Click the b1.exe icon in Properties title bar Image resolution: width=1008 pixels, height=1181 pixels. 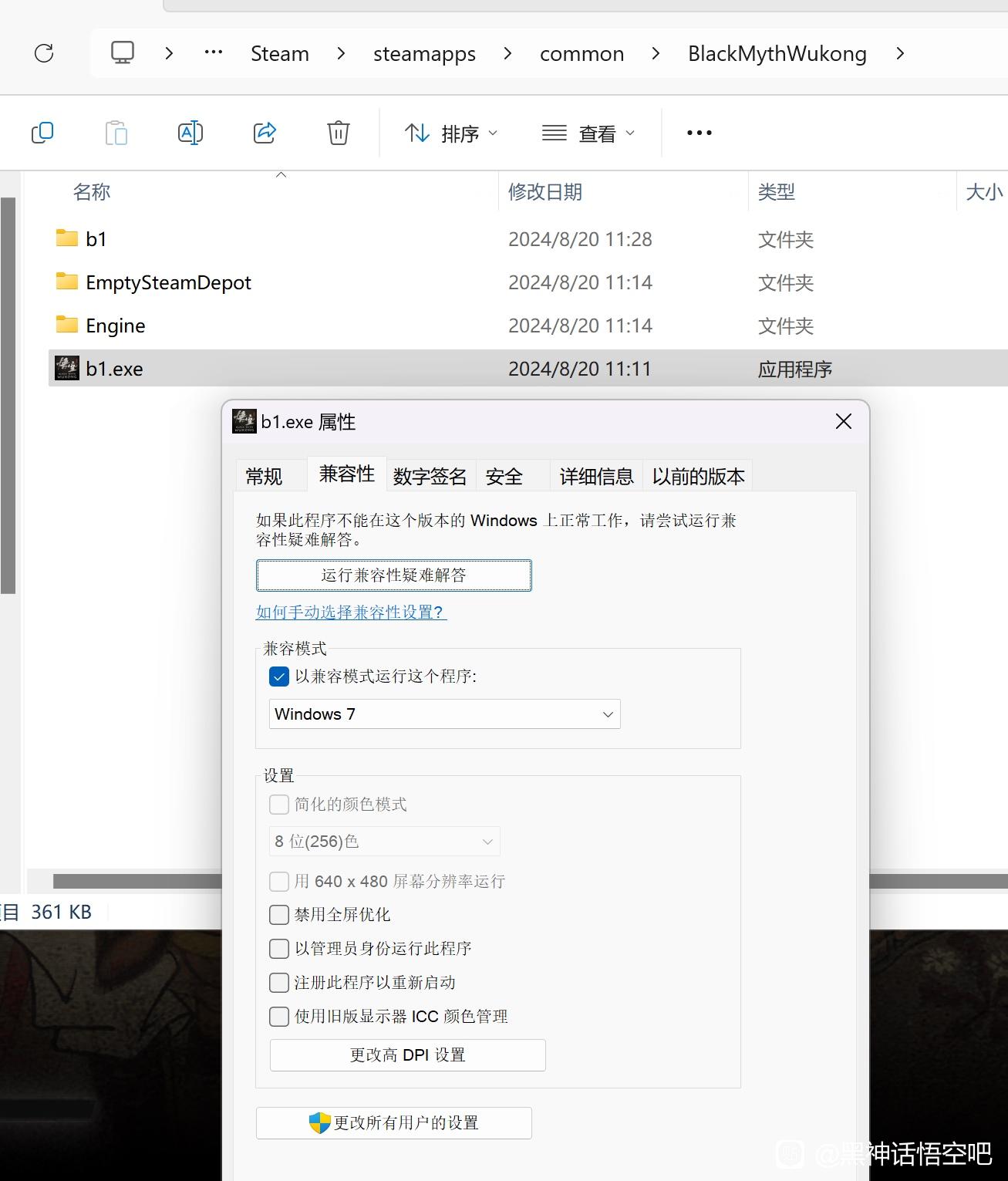[x=244, y=421]
